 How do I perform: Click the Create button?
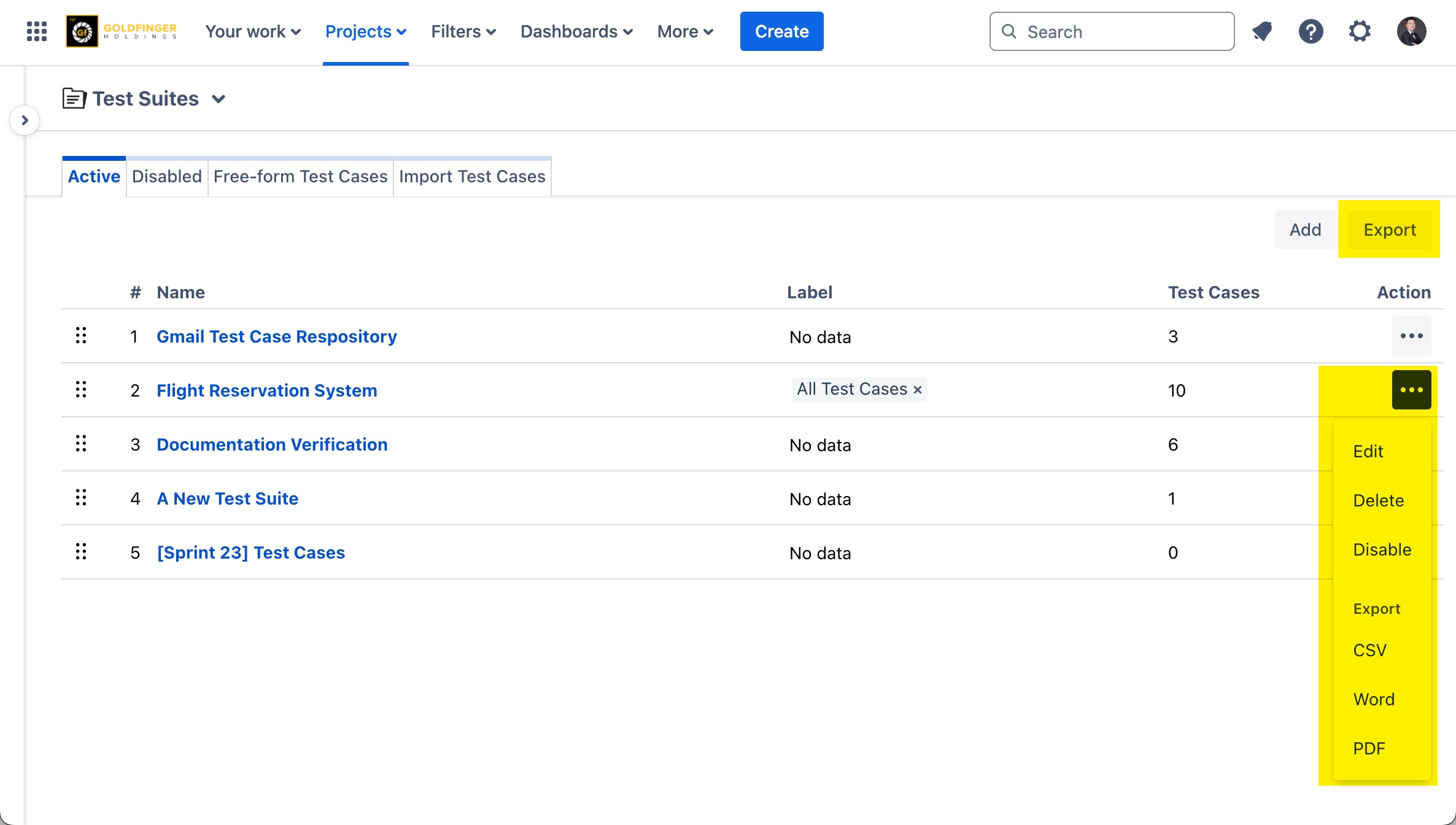click(781, 31)
